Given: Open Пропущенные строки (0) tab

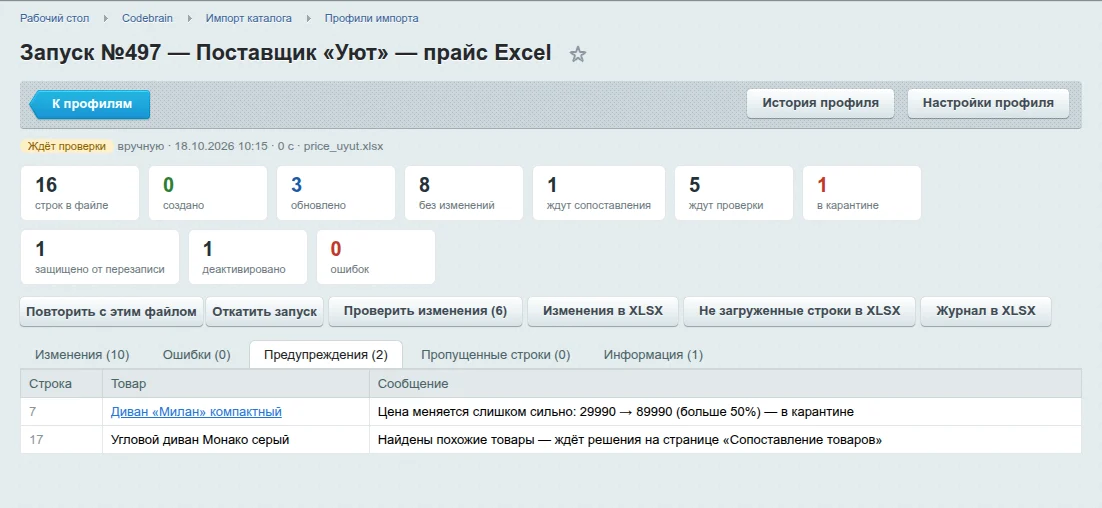Looking at the screenshot, I should pos(495,355).
